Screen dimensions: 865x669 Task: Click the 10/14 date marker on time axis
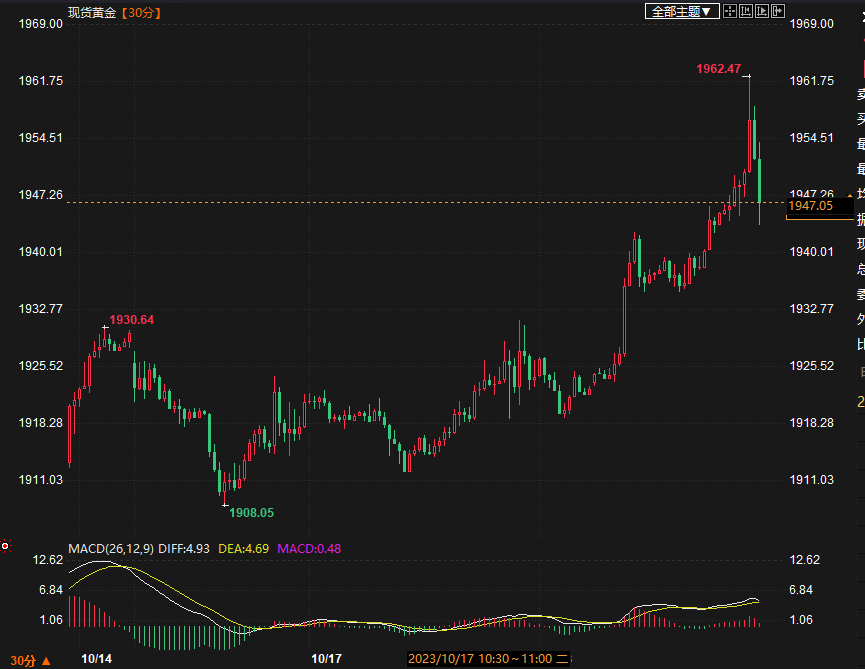pos(97,659)
